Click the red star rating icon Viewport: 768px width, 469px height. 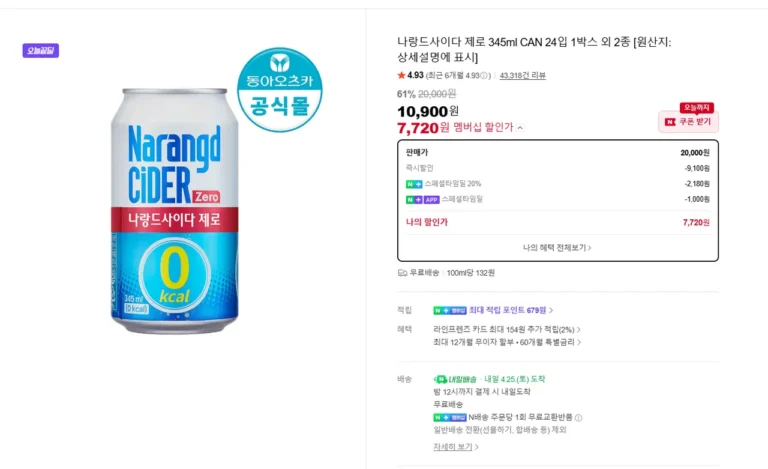tap(401, 75)
